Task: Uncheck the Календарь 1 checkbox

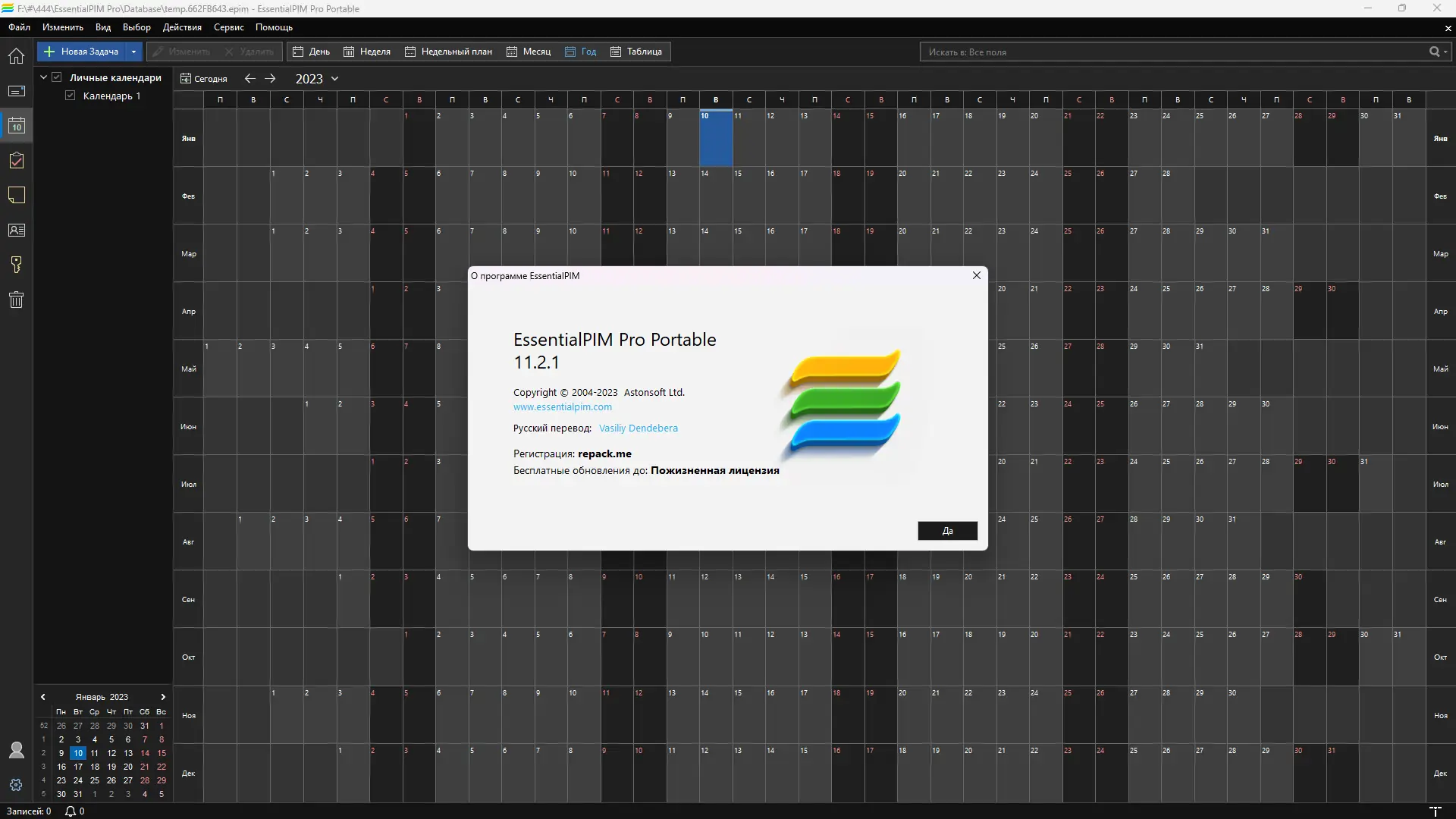Action: coord(71,96)
